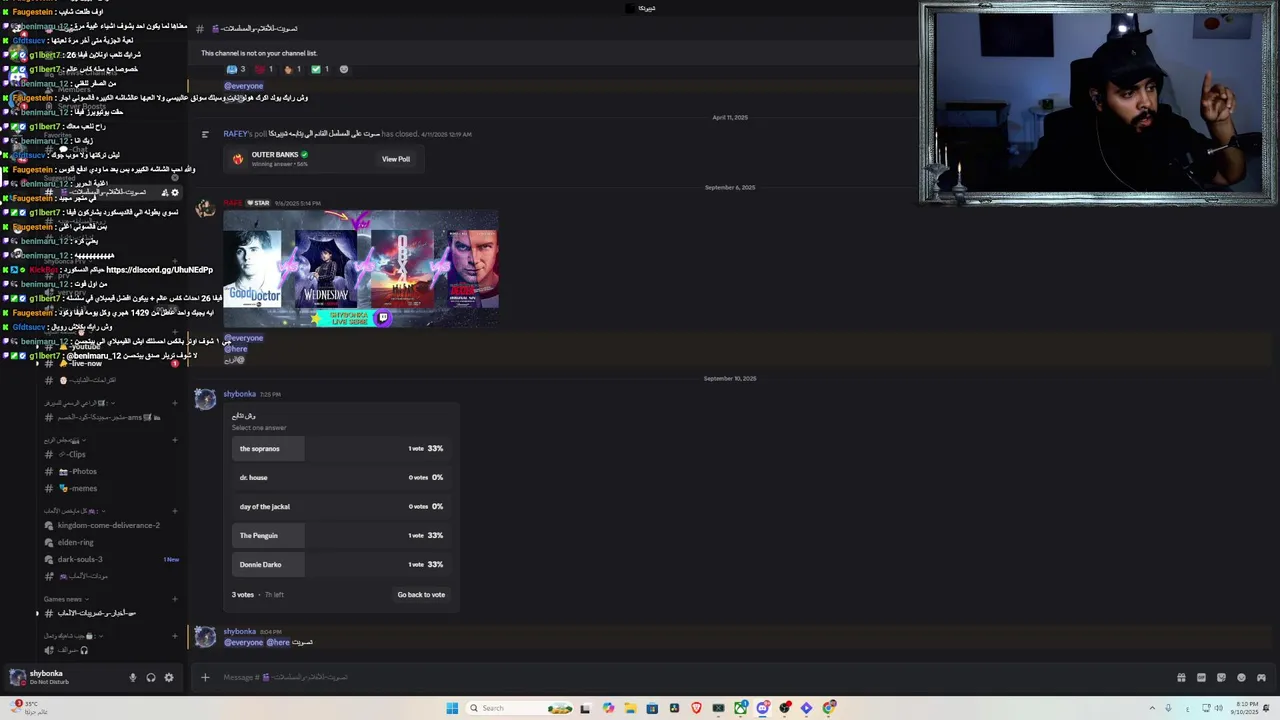
Task: Add channel to 'Games news' category
Action: coord(175,599)
